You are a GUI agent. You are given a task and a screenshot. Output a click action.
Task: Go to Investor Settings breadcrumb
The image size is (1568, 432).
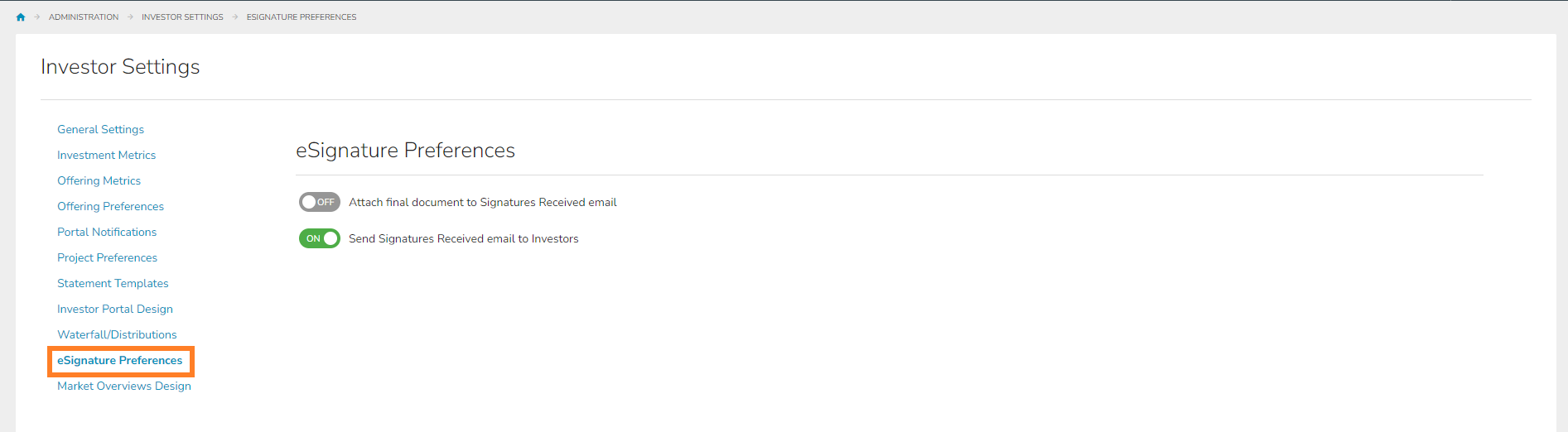point(182,17)
